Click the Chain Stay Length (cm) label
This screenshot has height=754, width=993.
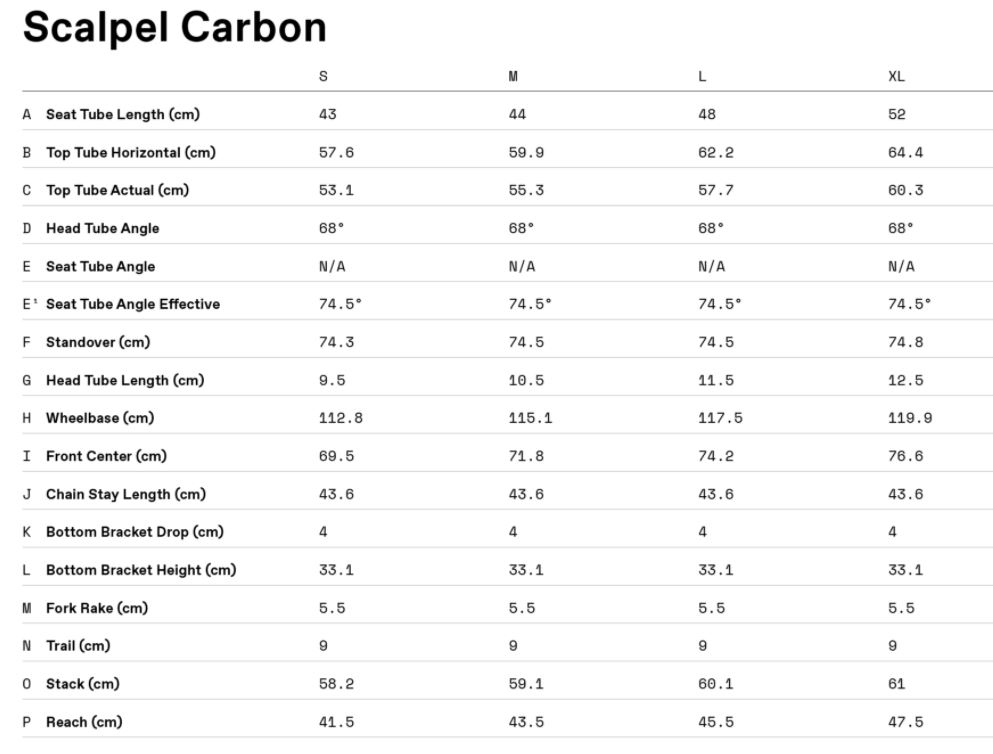126,494
